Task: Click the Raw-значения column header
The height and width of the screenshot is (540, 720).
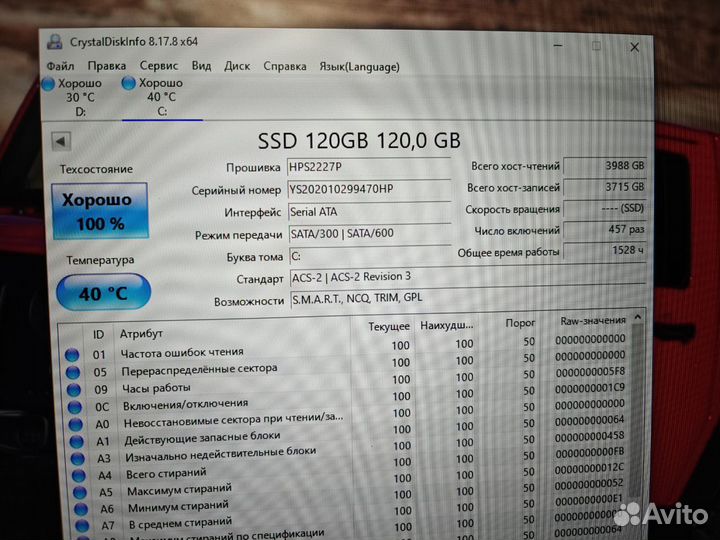Action: point(593,321)
